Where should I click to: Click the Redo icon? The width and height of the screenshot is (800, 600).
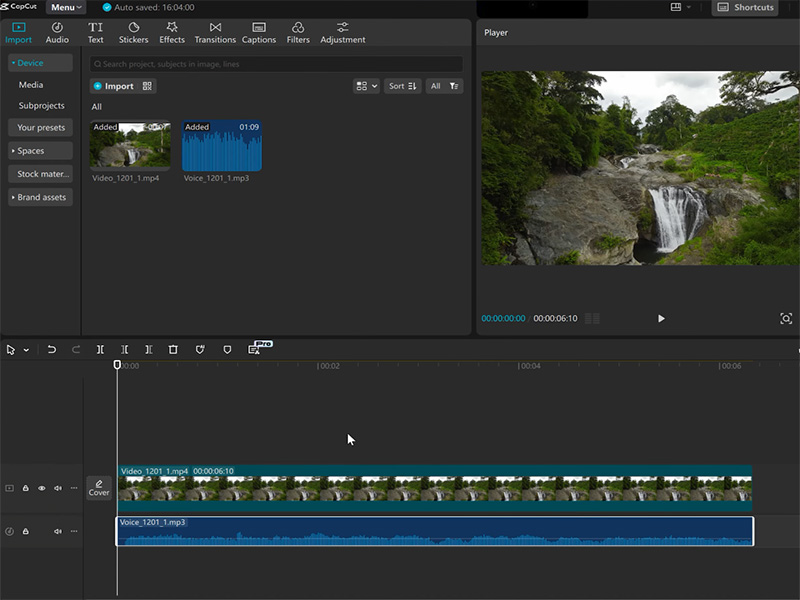tap(76, 349)
